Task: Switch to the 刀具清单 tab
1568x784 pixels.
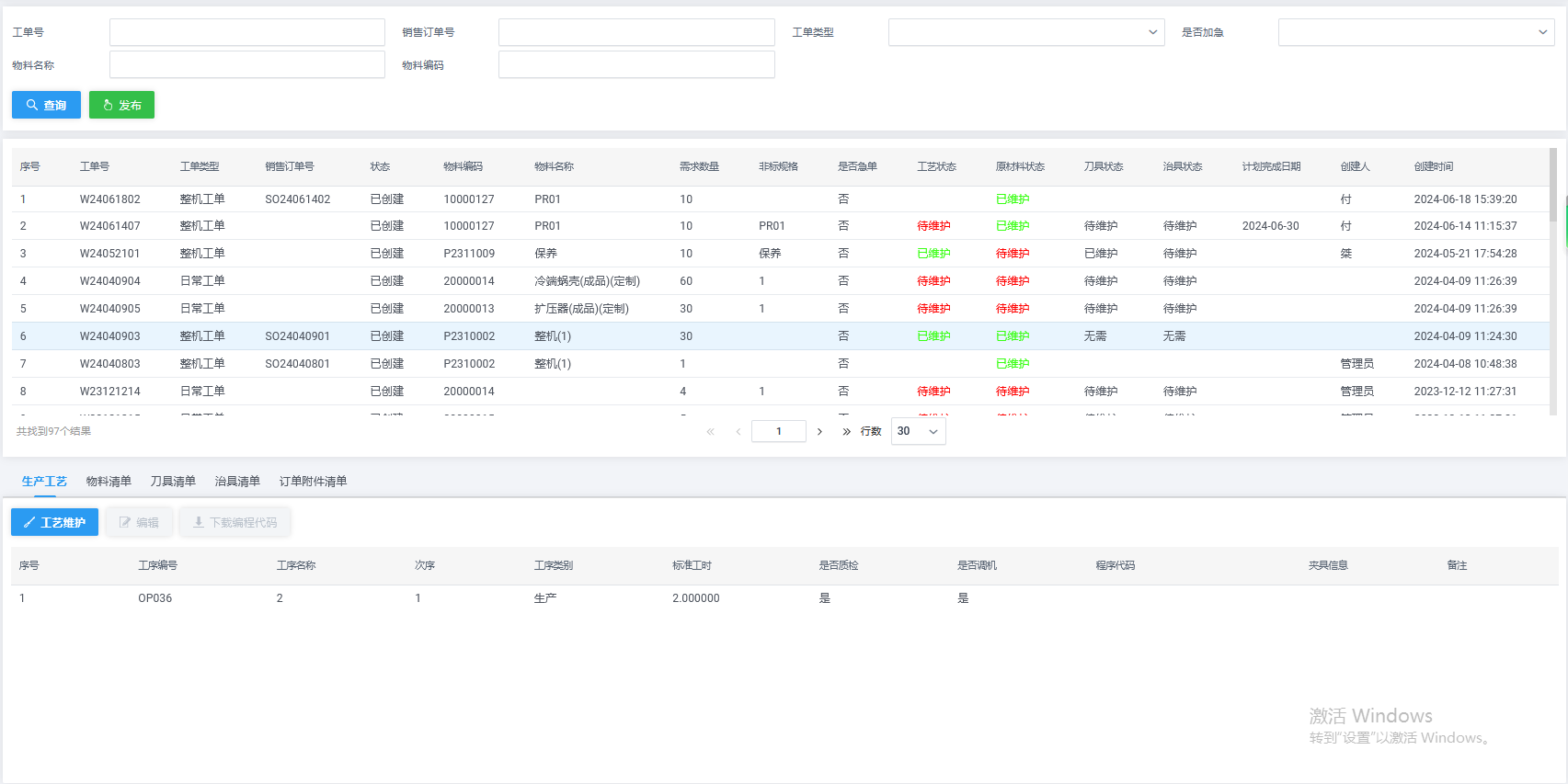Action: coord(173,481)
